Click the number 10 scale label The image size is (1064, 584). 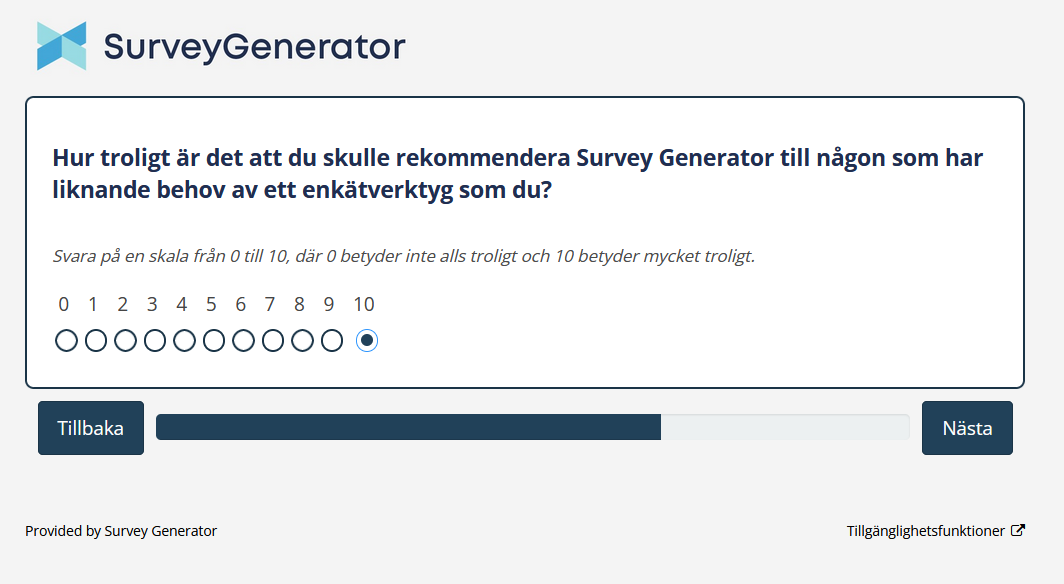[x=364, y=304]
